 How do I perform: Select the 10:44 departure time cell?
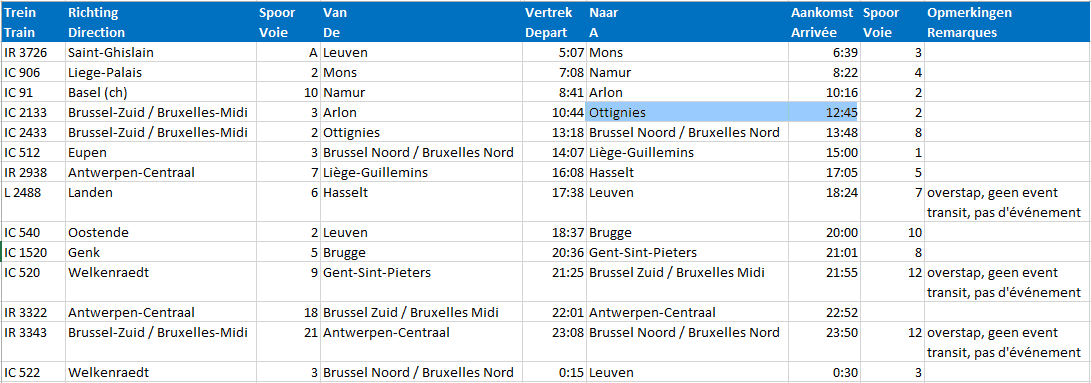tap(555, 112)
